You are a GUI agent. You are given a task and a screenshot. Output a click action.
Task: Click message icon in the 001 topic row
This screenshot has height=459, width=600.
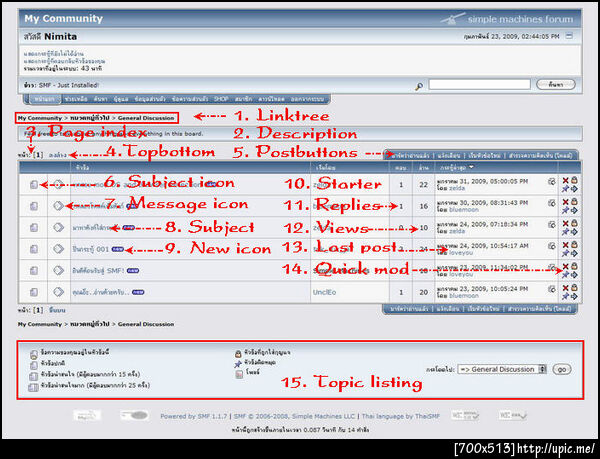click(58, 249)
